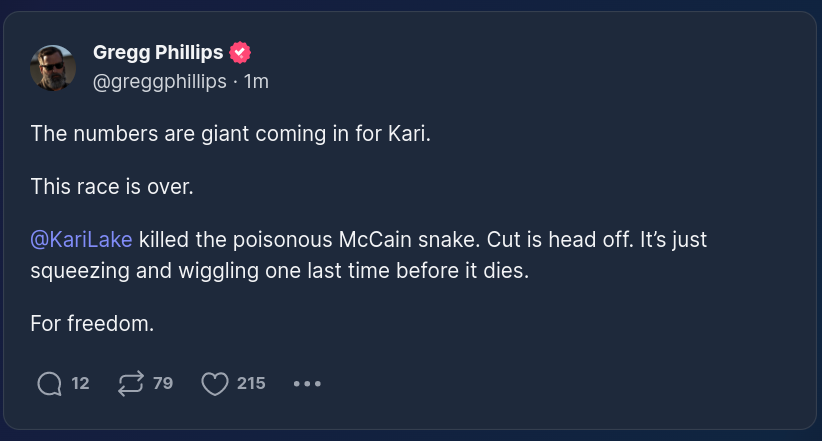Click the line "The numbers are giant"

[230, 134]
